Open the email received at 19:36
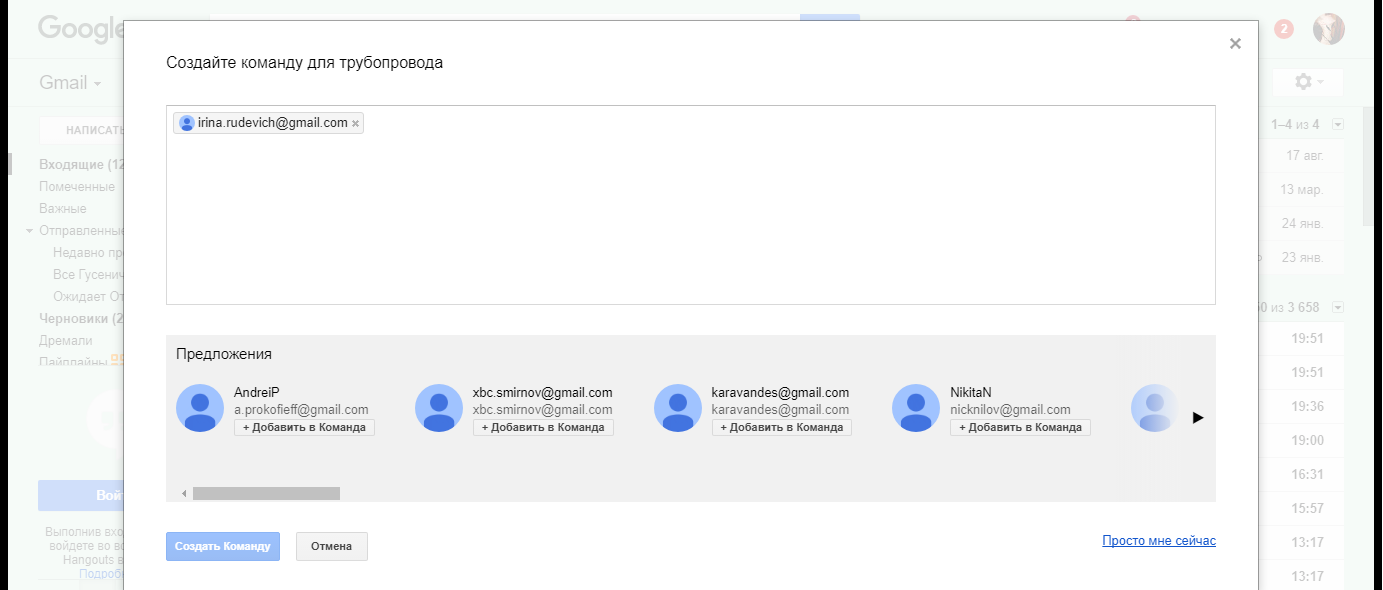 pos(1307,407)
